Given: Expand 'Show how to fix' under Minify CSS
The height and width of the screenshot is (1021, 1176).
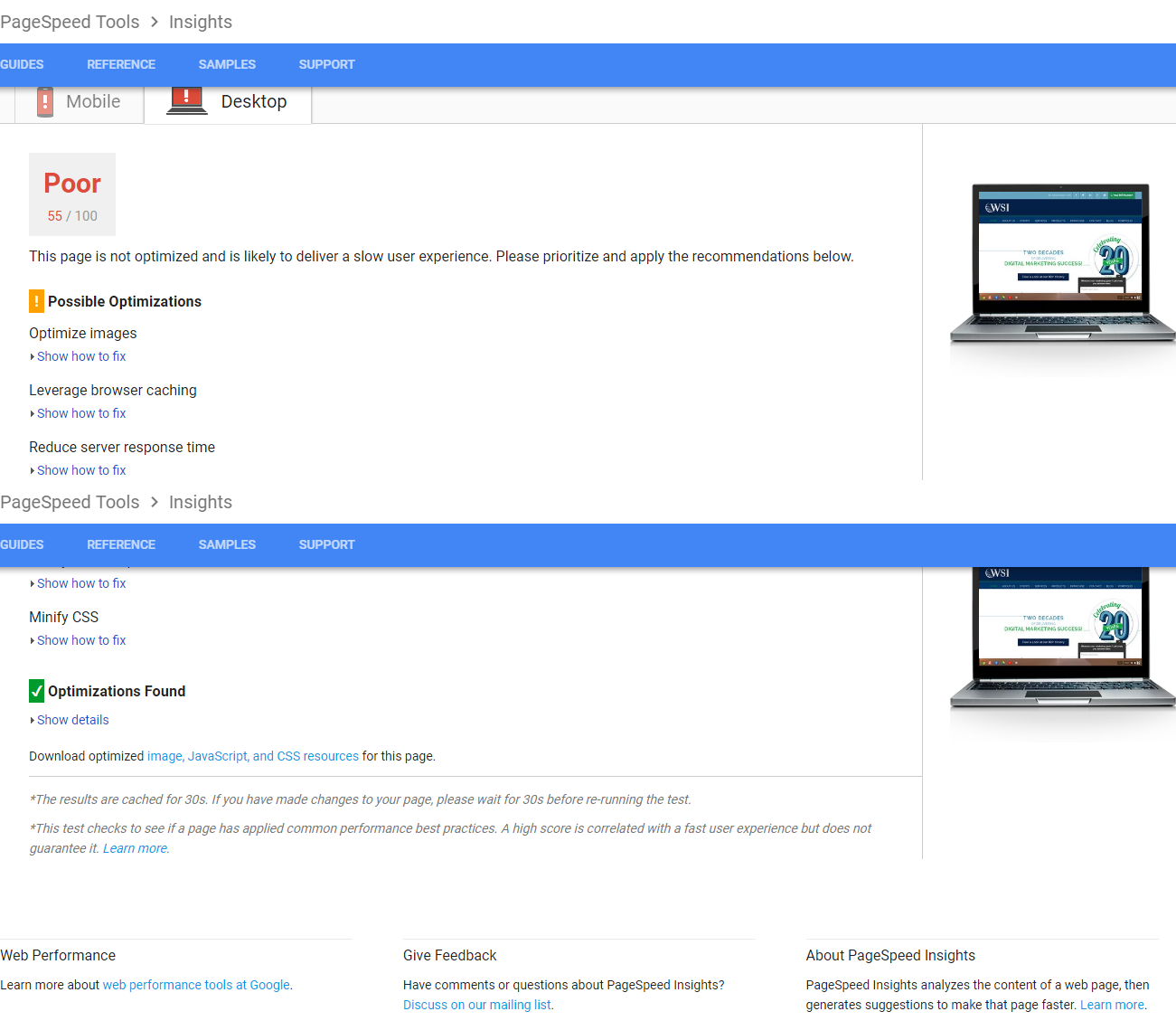Looking at the screenshot, I should click(x=80, y=640).
